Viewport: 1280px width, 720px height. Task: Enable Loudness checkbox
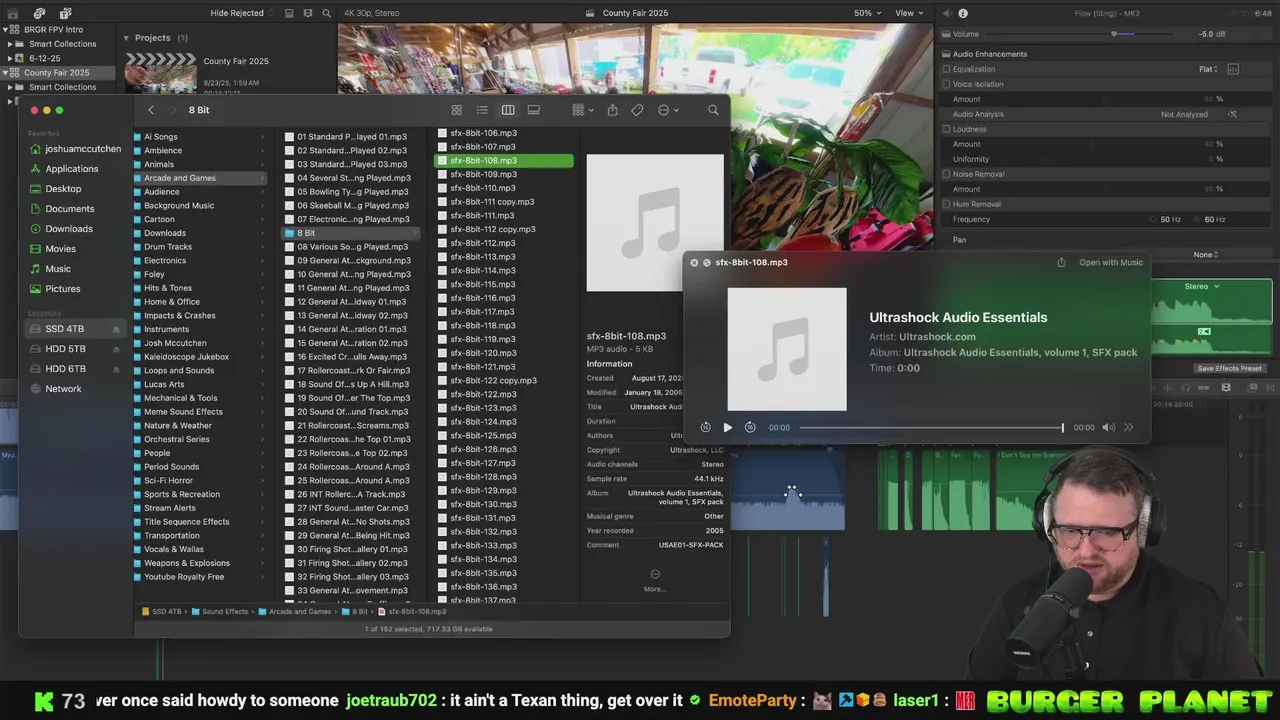(946, 129)
